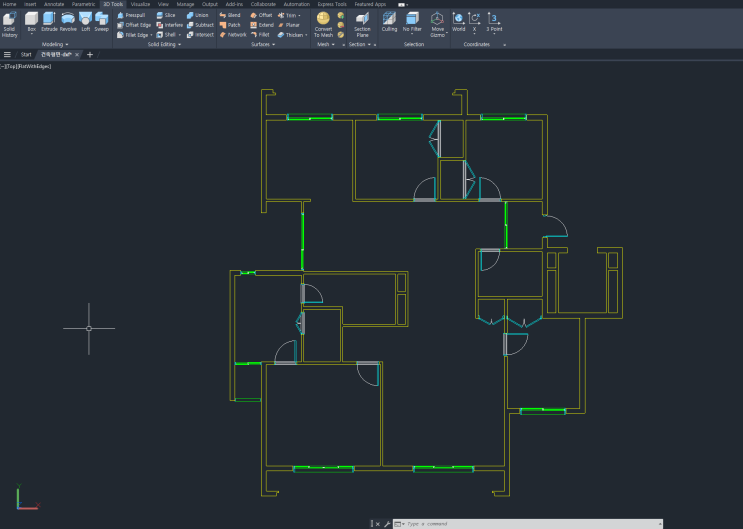743x529 pixels.
Task: Open the file tabs hamburger menu
Action: (7, 55)
